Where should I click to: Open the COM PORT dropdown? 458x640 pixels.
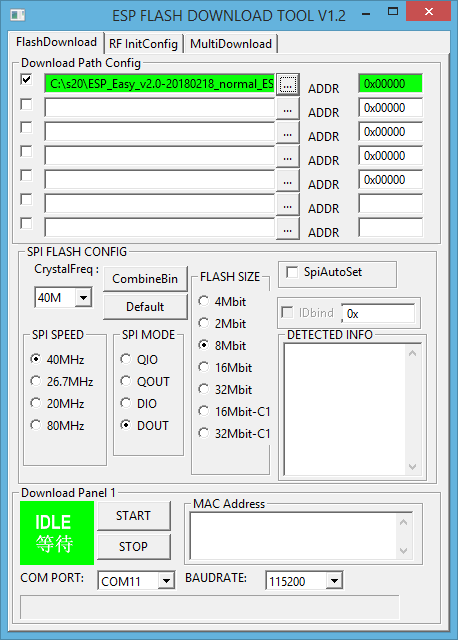(x=166, y=581)
